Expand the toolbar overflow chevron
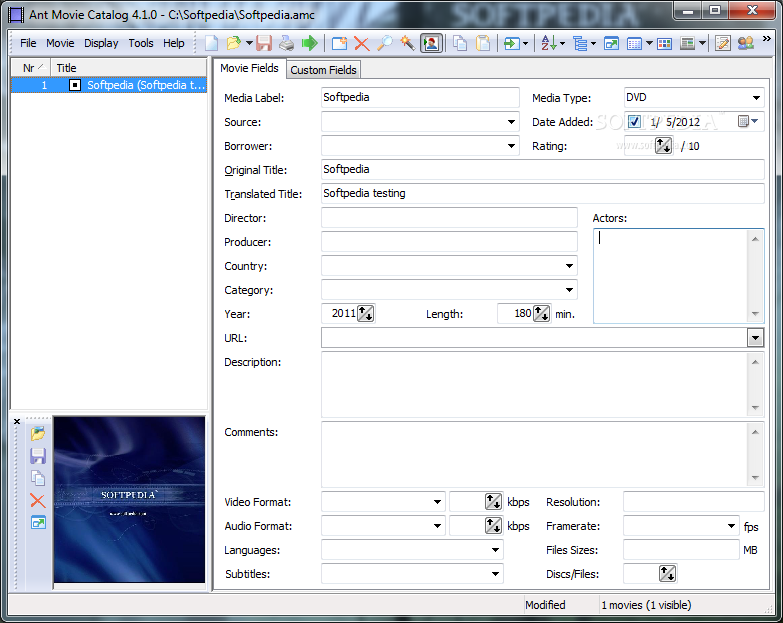This screenshot has width=783, height=623. click(767, 38)
